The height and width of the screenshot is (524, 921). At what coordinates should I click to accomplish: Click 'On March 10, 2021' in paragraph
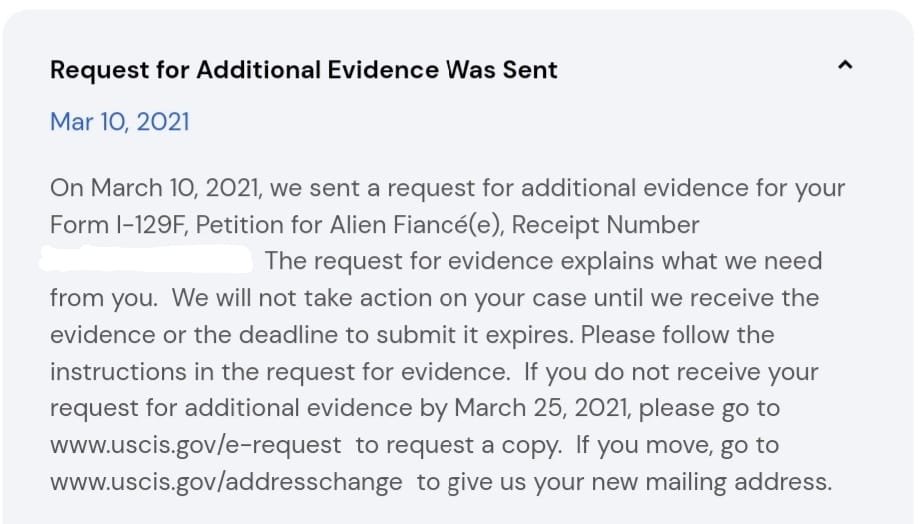[155, 189]
